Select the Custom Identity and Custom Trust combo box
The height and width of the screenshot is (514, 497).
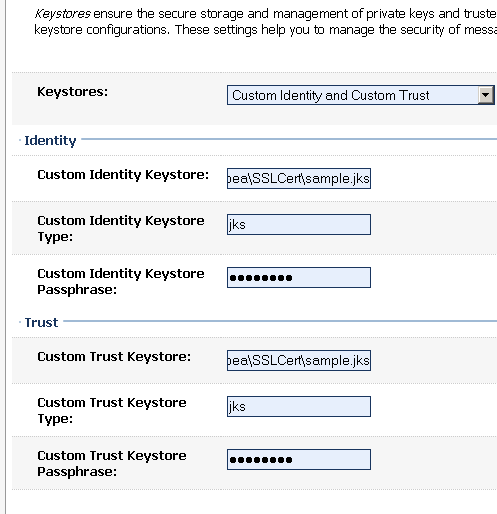point(361,95)
